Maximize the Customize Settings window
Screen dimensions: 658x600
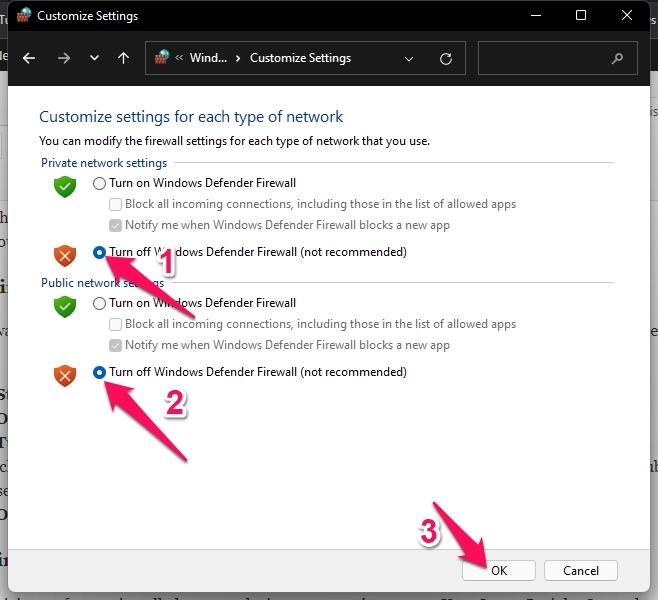(581, 16)
